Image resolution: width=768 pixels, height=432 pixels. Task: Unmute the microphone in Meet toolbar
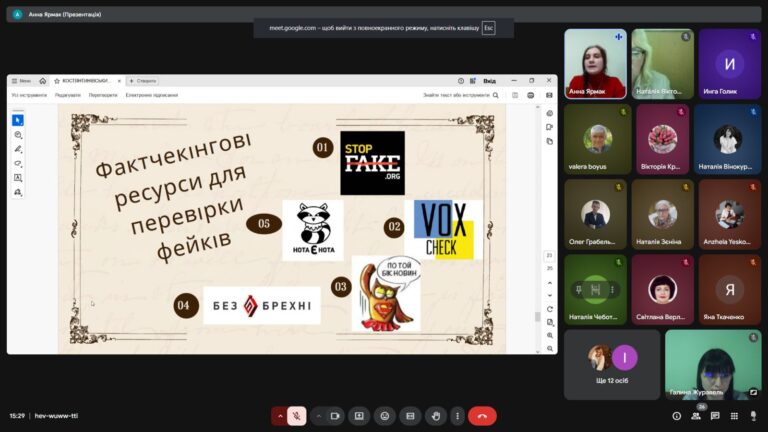click(x=296, y=416)
